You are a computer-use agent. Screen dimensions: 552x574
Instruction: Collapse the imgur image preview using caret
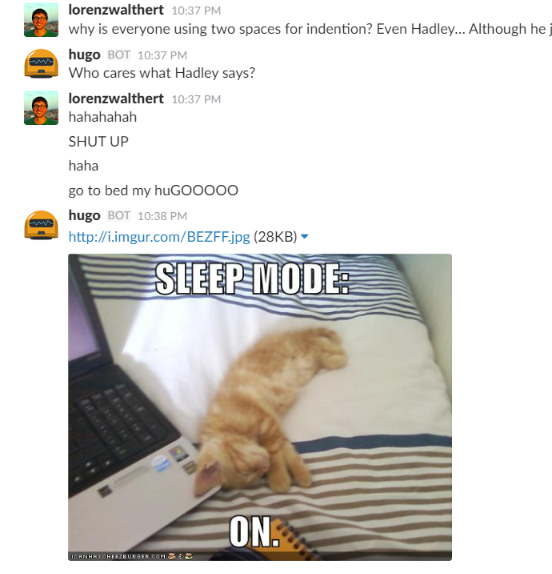[x=304, y=237]
